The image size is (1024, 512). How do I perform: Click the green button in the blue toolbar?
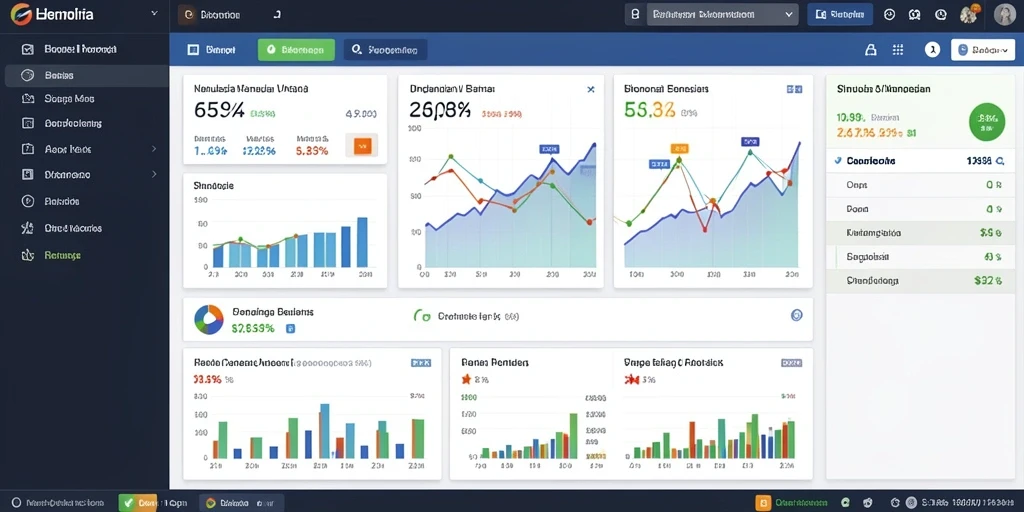(x=296, y=50)
